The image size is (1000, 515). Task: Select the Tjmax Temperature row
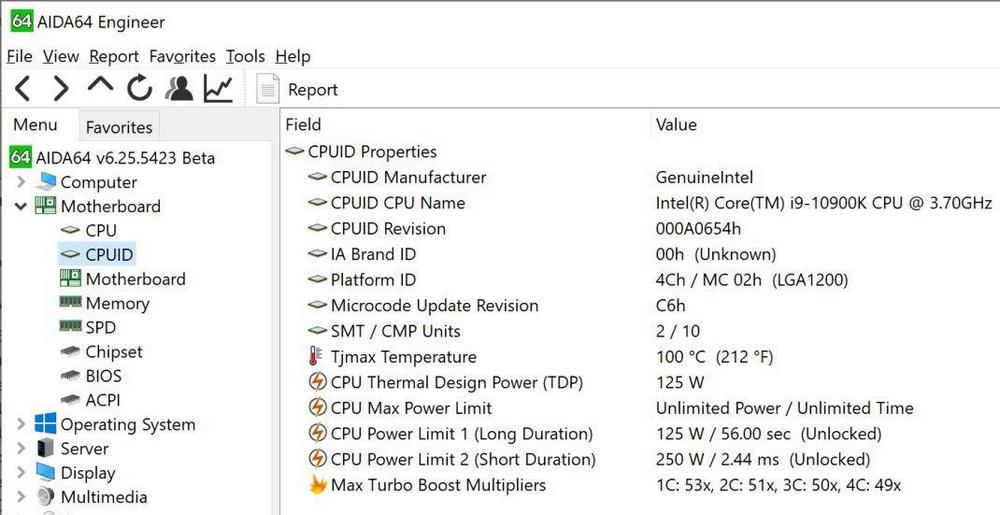[638, 357]
